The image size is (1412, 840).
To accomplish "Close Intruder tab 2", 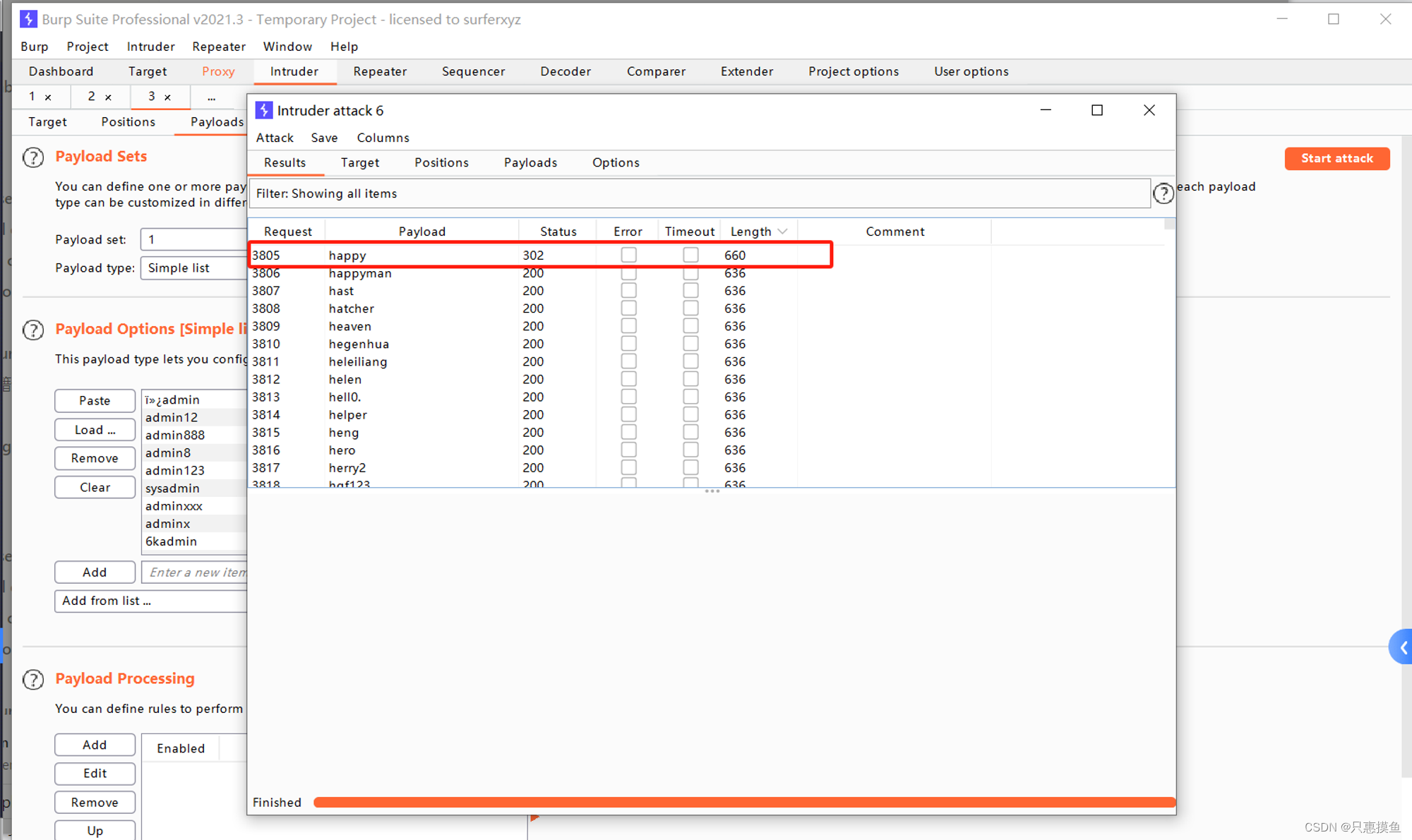I will (x=108, y=97).
